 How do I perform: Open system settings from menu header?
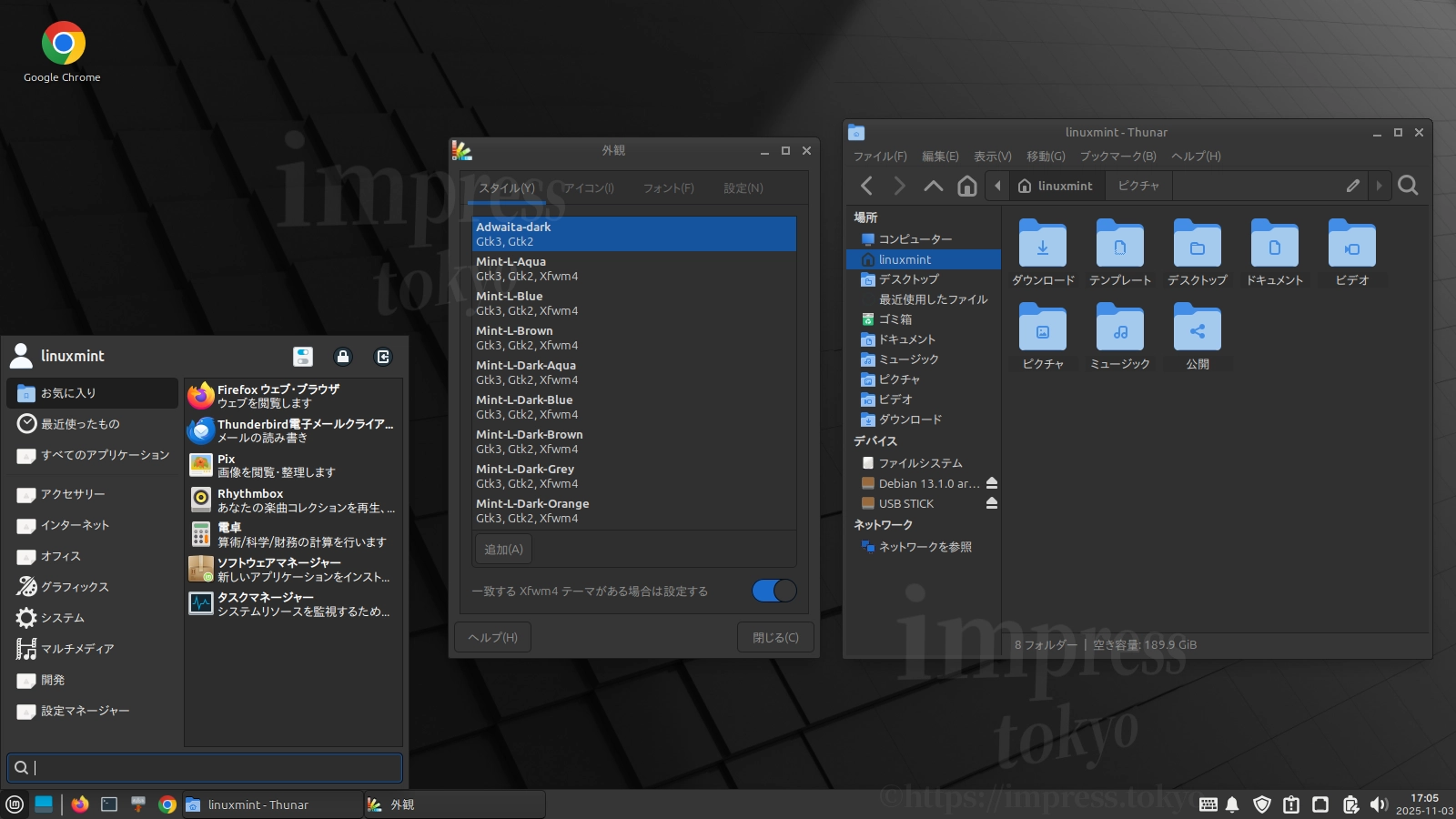(x=303, y=357)
